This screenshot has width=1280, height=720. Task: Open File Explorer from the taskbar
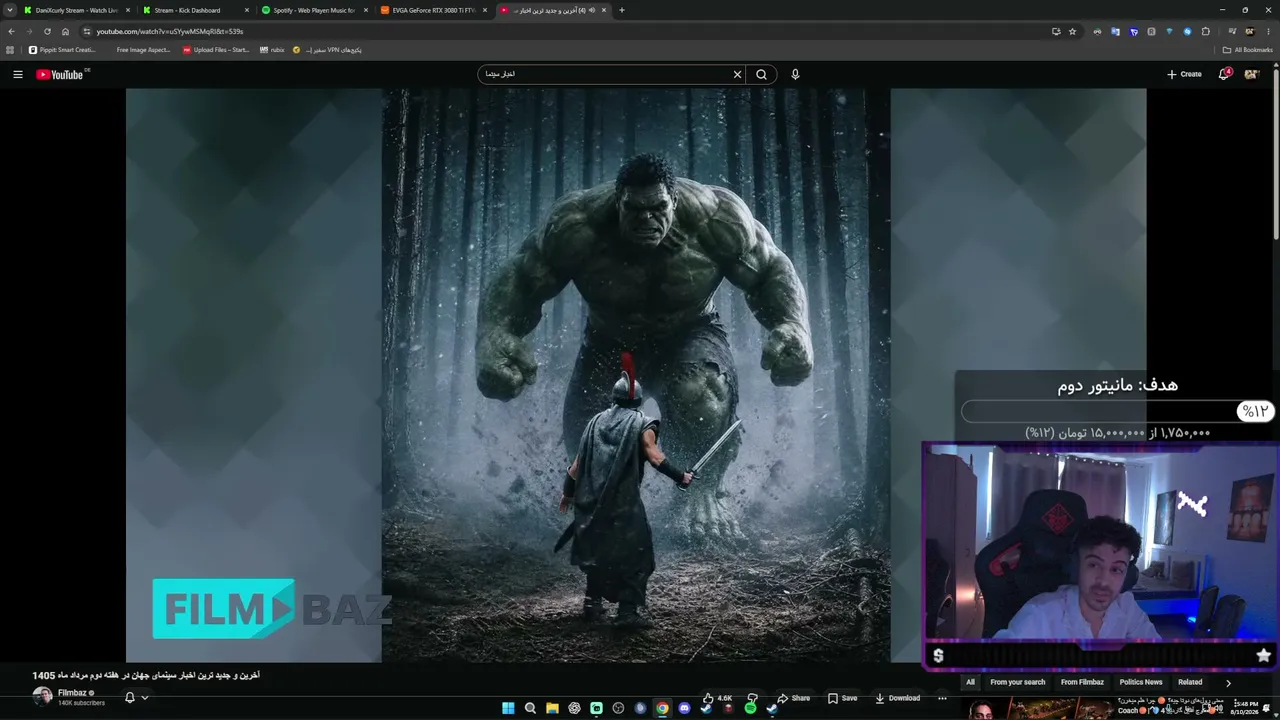(552, 708)
